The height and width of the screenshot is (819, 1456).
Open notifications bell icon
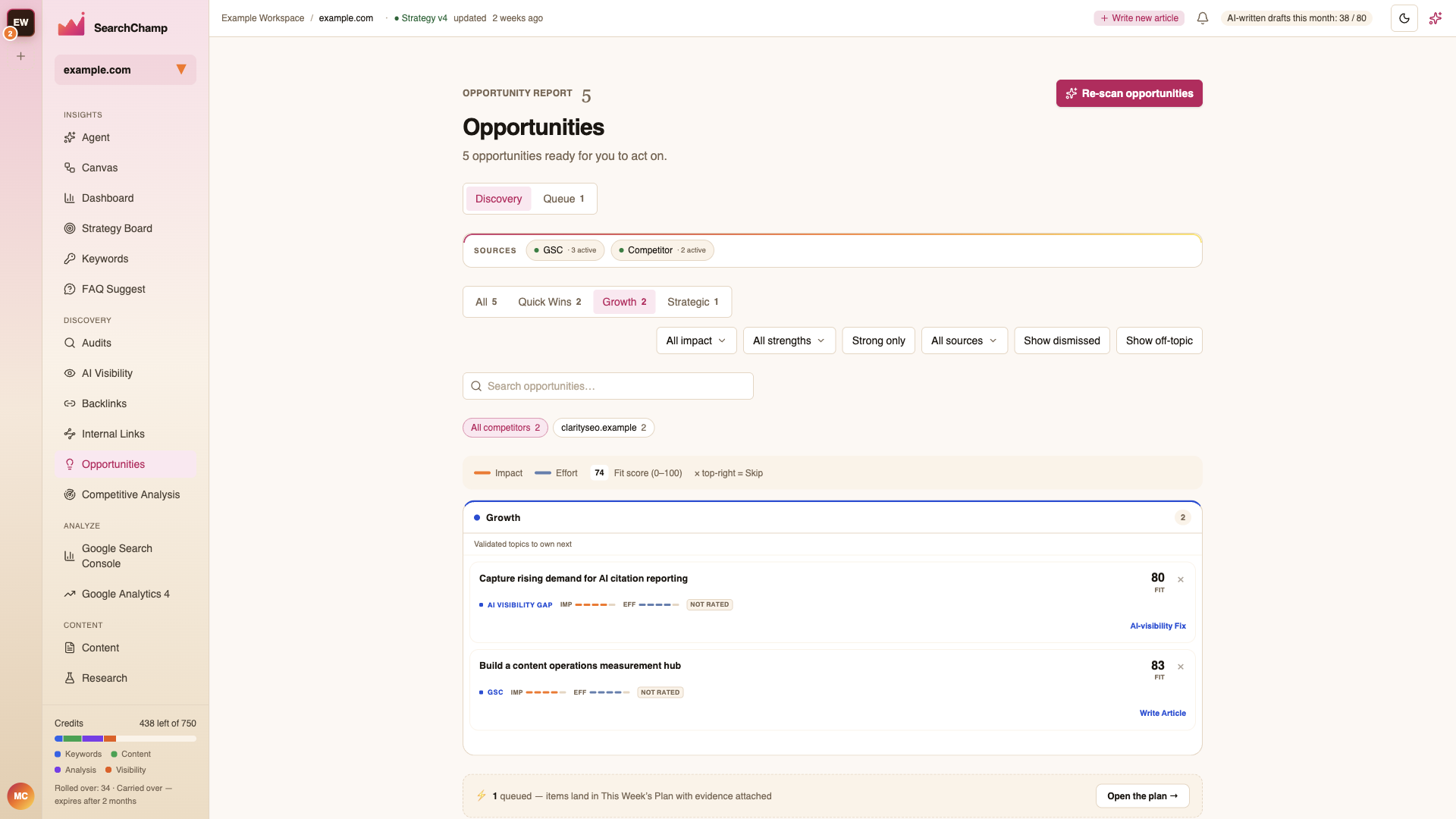(1203, 18)
